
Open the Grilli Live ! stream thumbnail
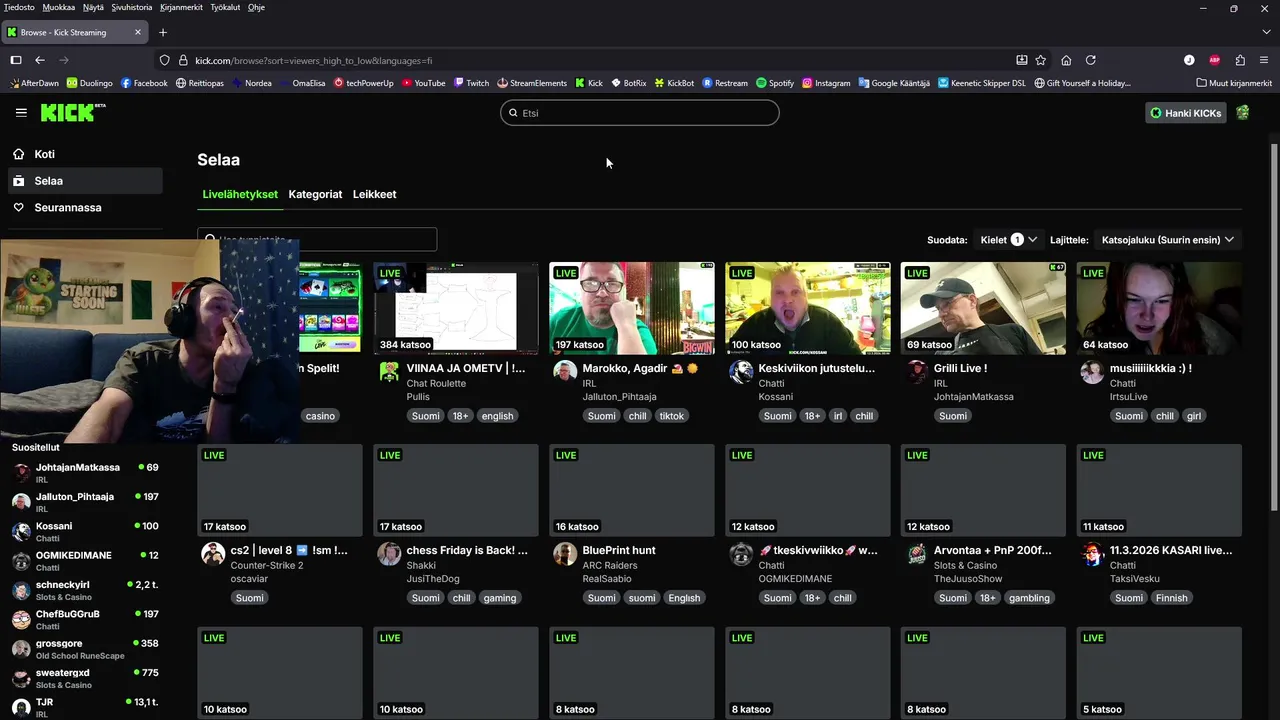983,308
